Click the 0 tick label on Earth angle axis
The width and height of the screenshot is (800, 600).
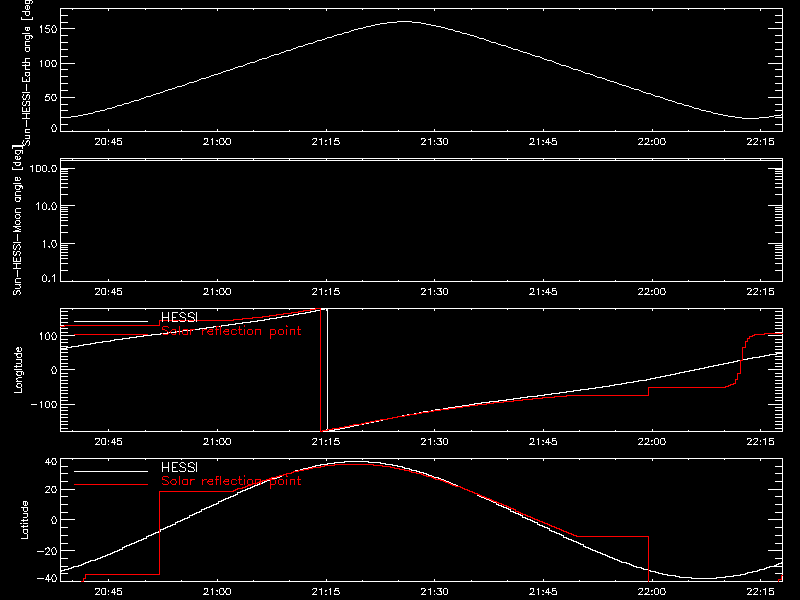[54, 128]
